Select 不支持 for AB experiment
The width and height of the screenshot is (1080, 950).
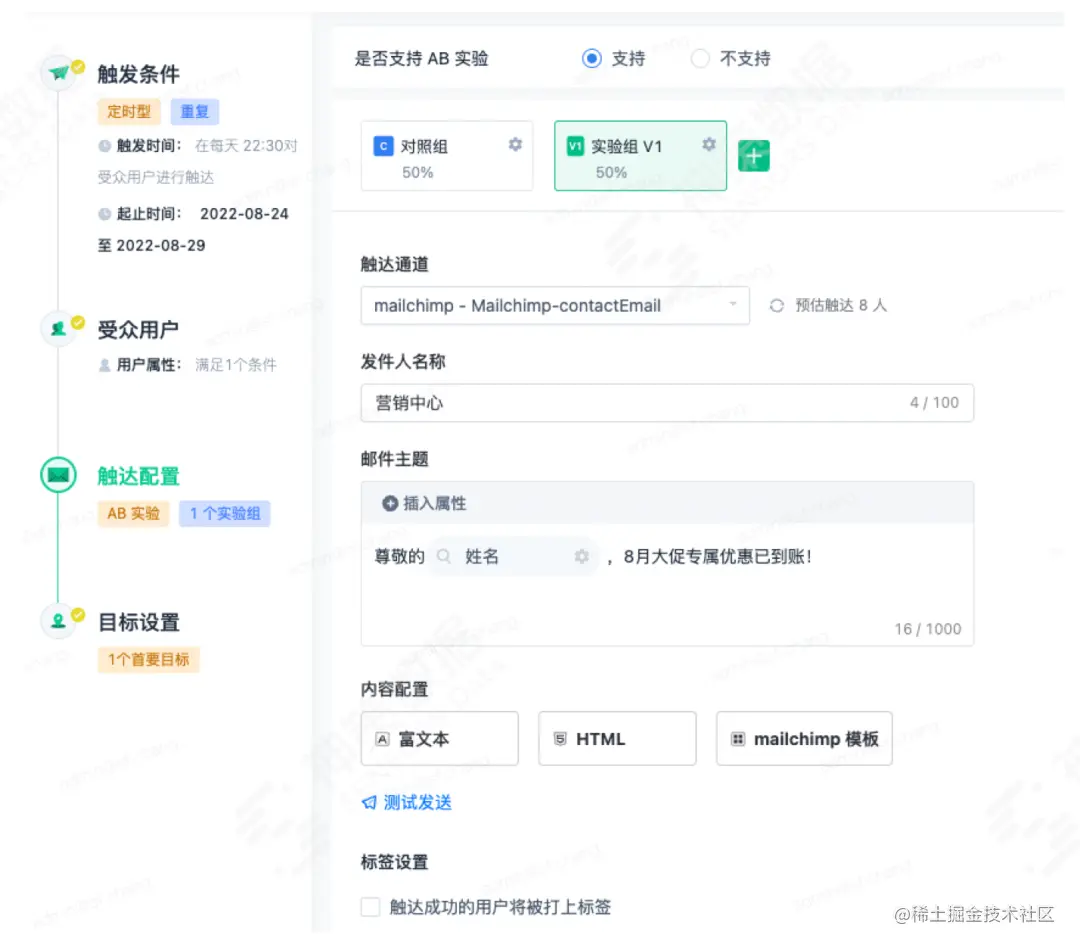[700, 59]
